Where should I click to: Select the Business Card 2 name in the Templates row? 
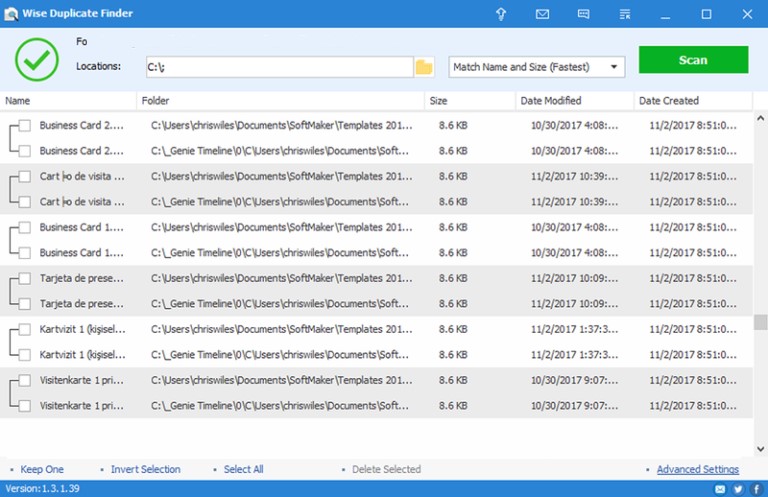coord(82,125)
